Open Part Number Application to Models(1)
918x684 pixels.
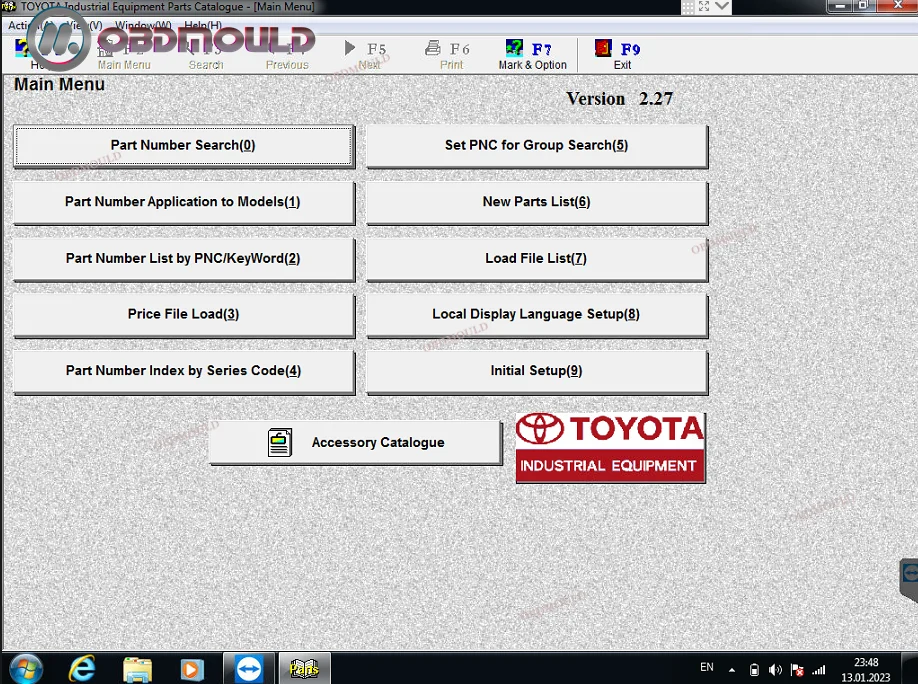point(184,203)
